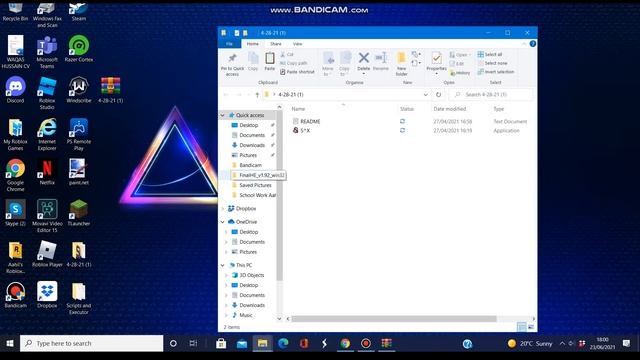Screen dimensions: 640x360
Task: Collapse the OneDrive tree node
Action: [223, 222]
